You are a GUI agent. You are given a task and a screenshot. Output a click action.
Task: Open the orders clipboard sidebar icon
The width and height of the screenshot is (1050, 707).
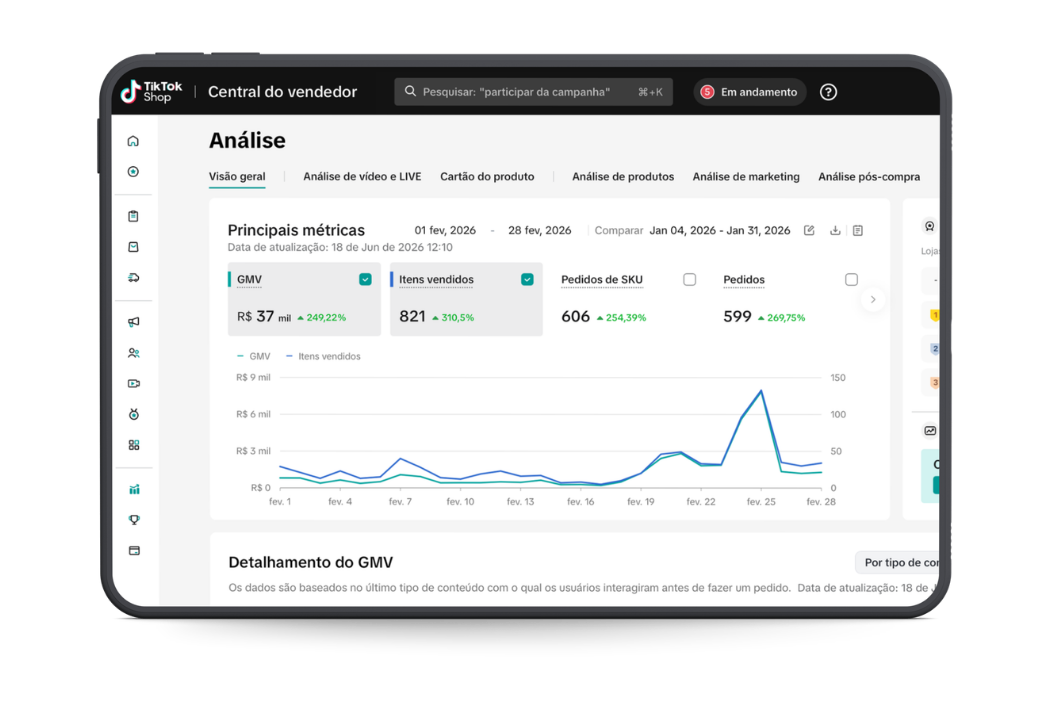133,216
